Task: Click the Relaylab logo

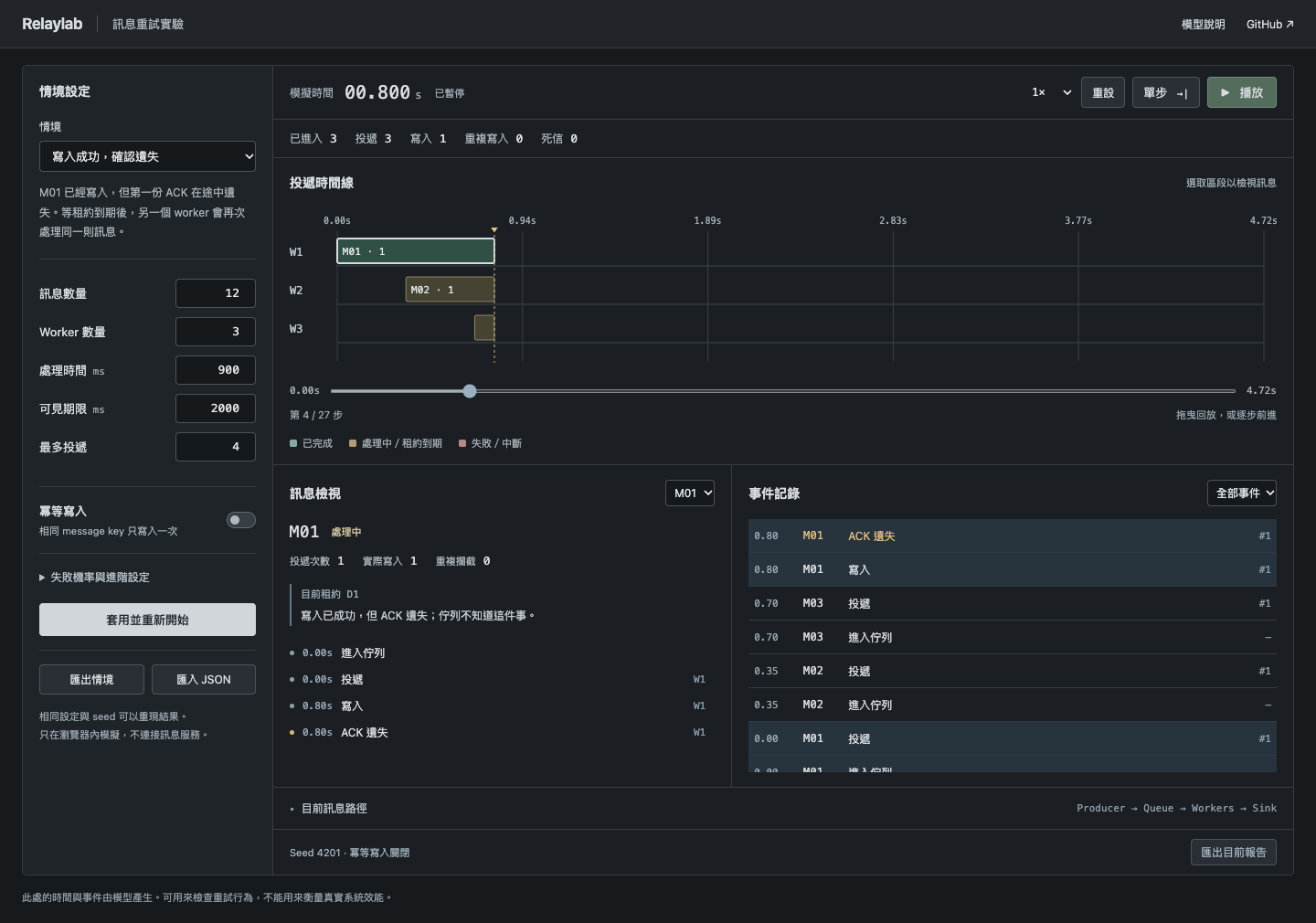Action: tap(52, 24)
